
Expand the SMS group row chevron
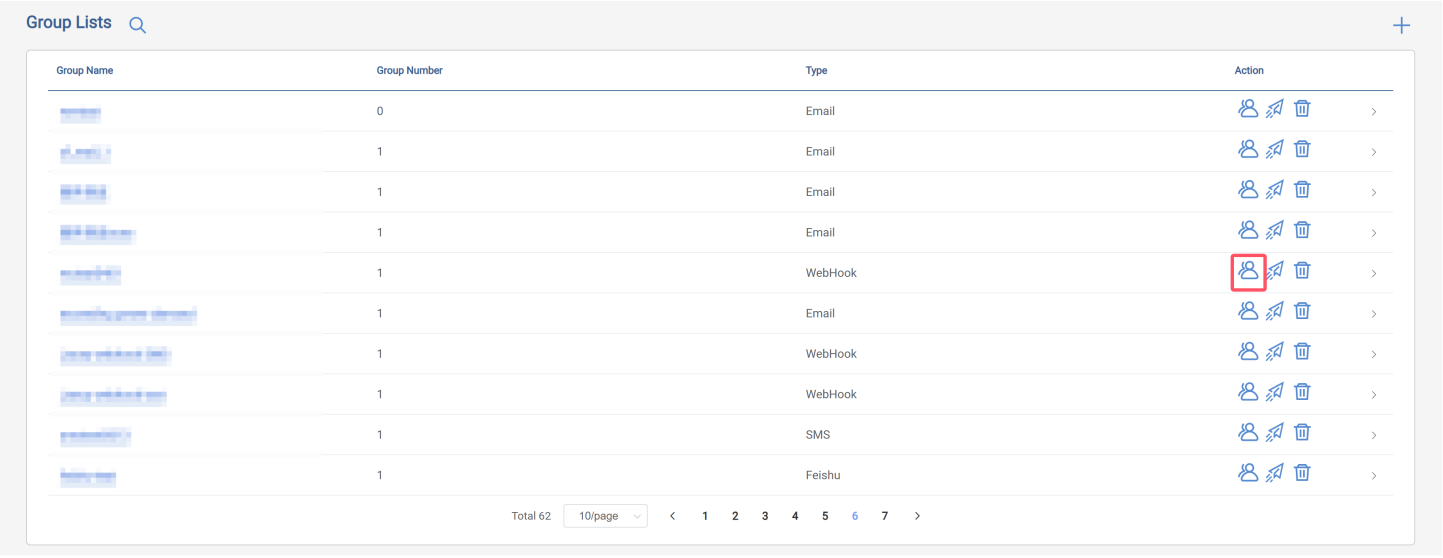1373,435
